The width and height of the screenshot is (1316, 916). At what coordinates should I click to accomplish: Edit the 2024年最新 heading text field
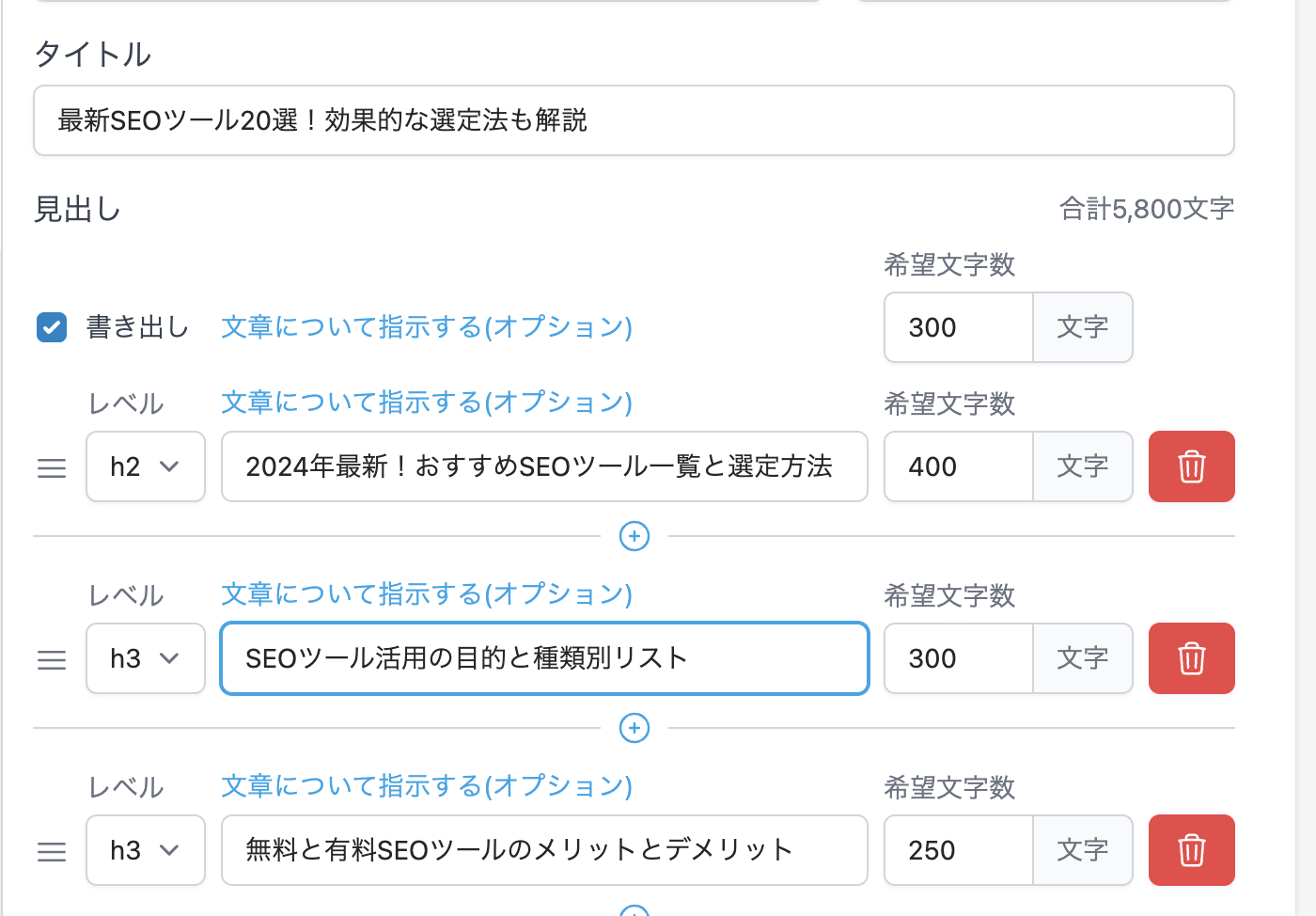pos(543,466)
